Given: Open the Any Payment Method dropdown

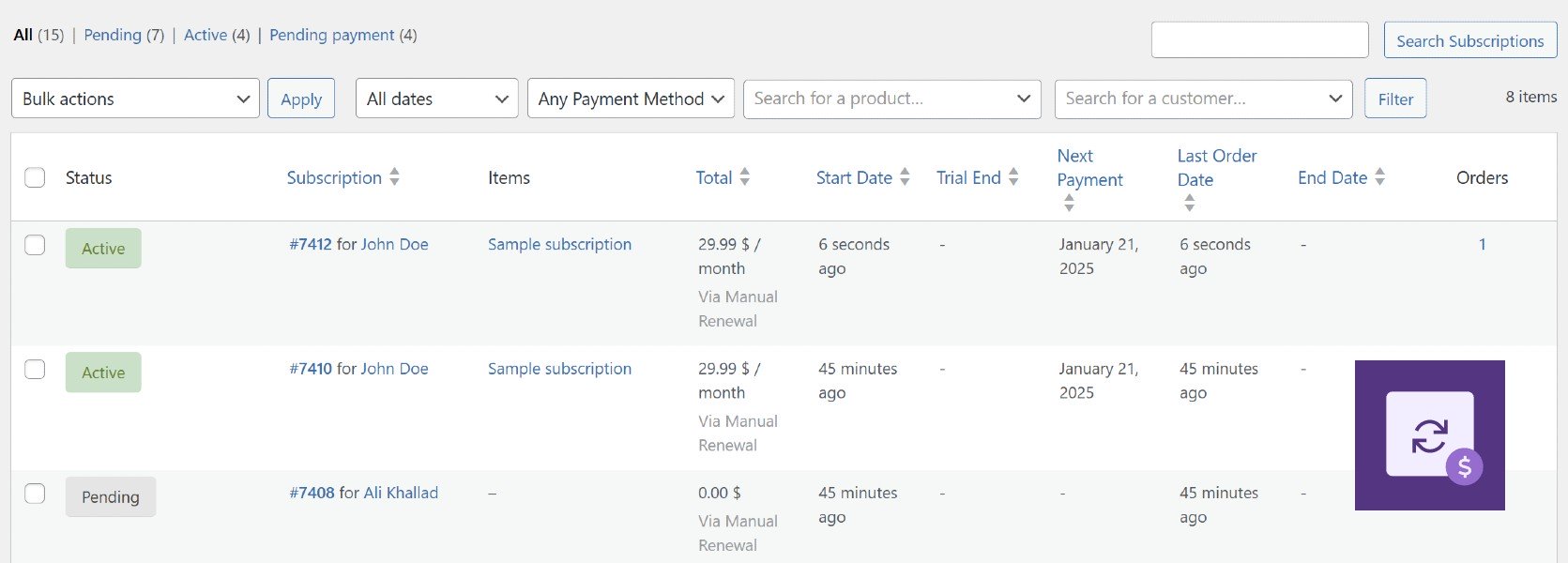Looking at the screenshot, I should 631,99.
